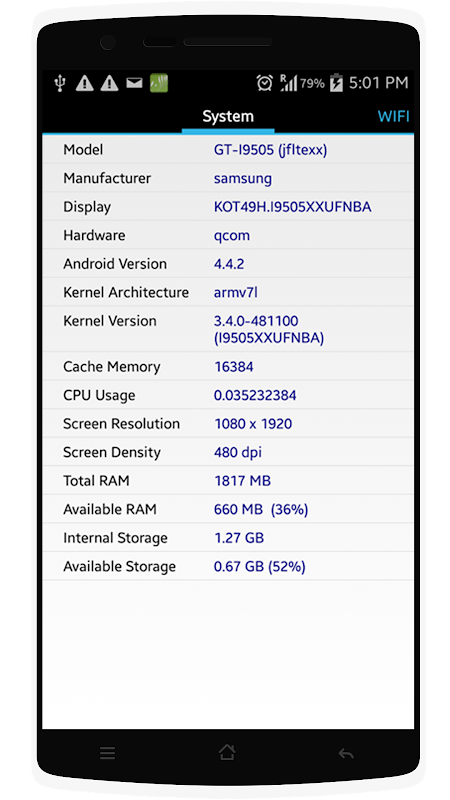
Task: Tap the Model row value GT-I9505
Action: (270, 150)
